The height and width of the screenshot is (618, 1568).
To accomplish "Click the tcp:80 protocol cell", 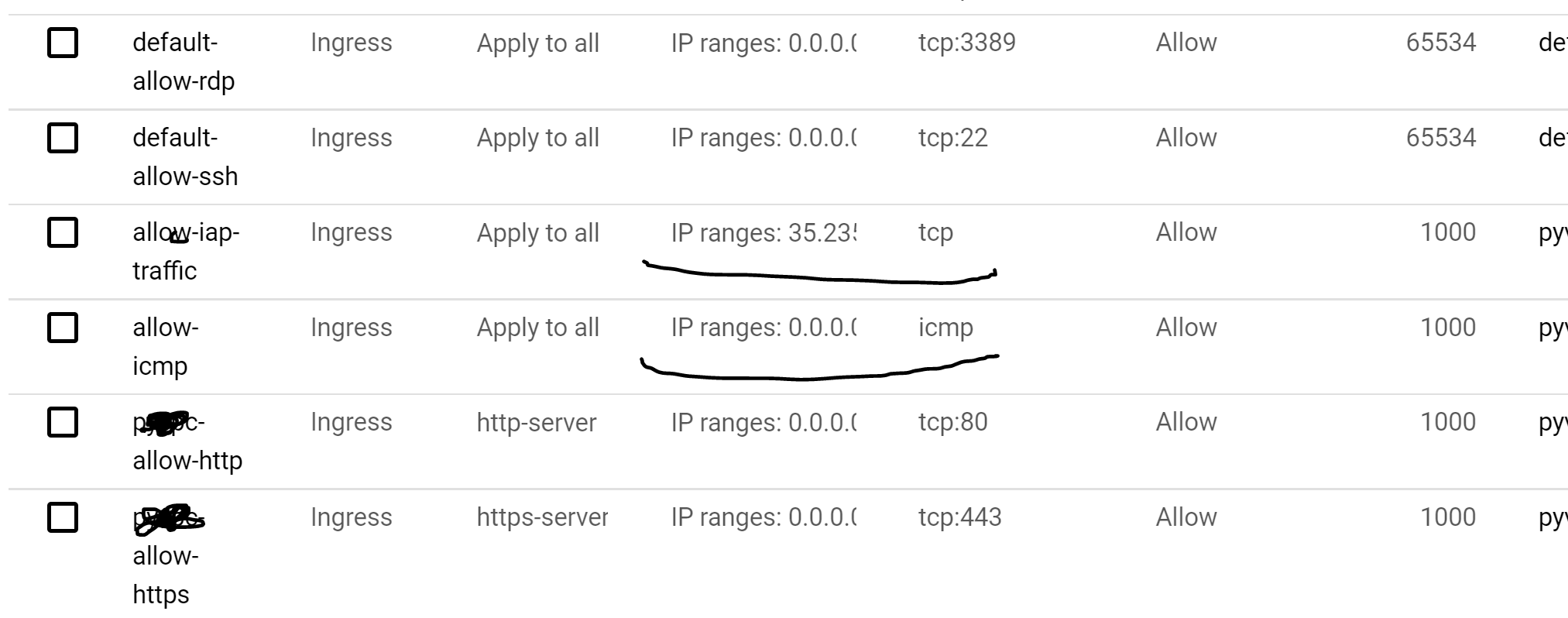I will 953,422.
